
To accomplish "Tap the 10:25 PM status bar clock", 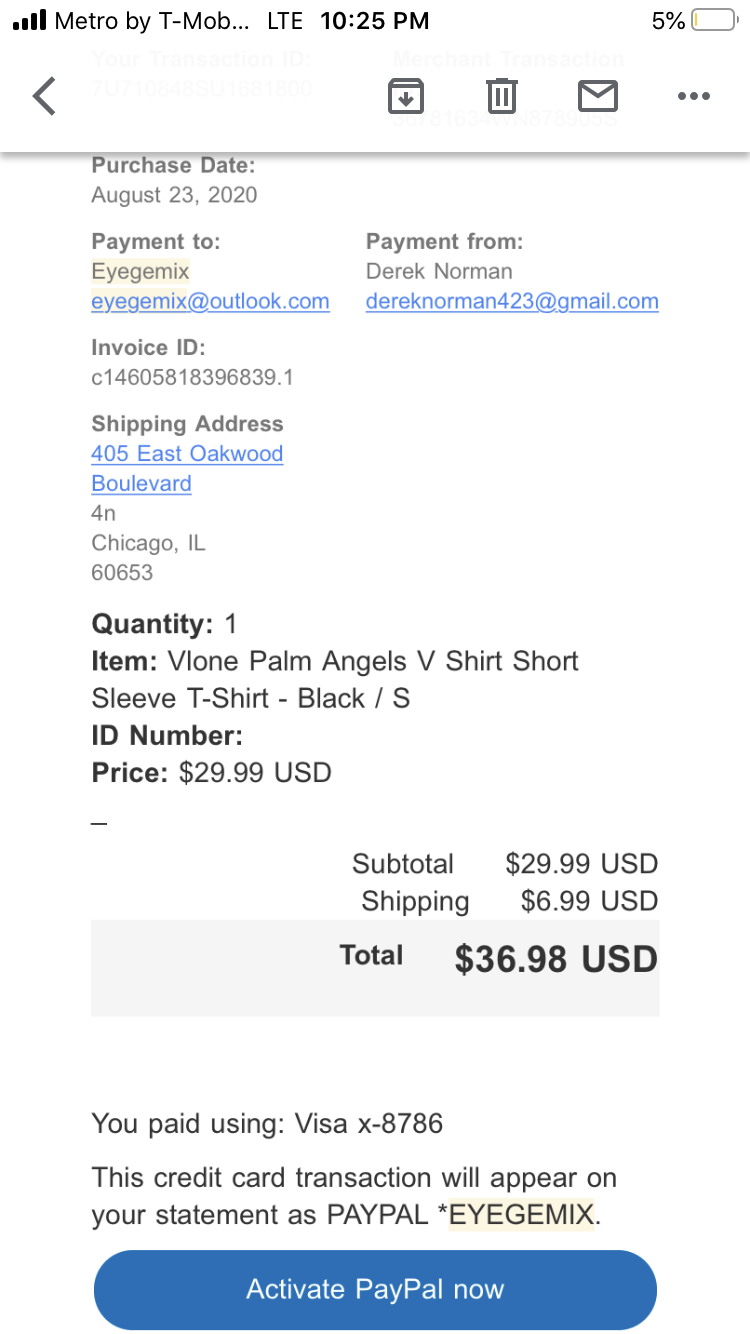I will click(x=375, y=21).
